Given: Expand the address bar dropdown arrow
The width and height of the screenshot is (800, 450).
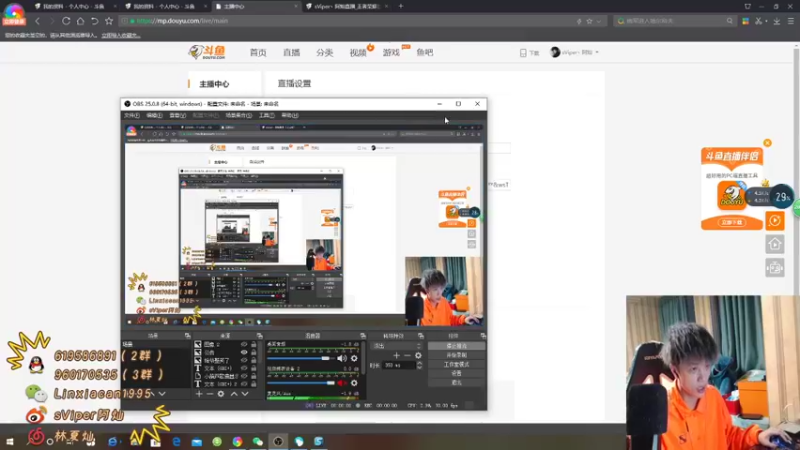Looking at the screenshot, I should (x=598, y=21).
